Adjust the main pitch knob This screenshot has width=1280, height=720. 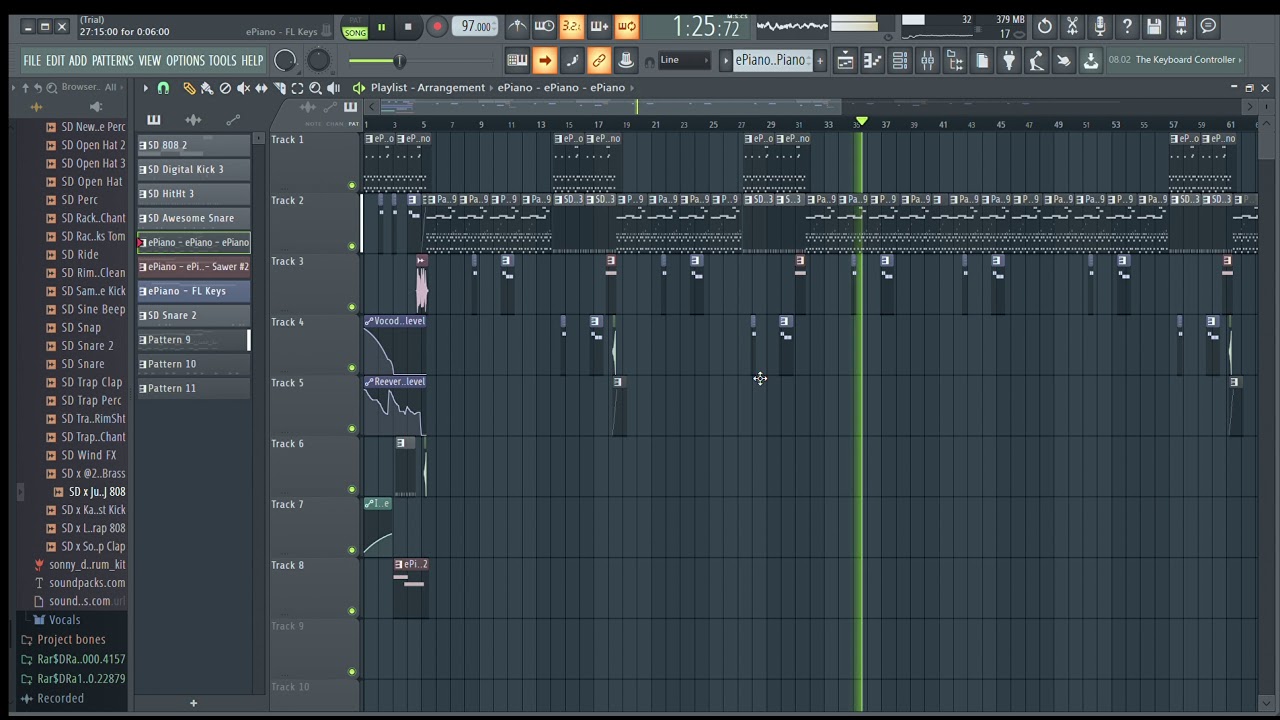point(318,61)
